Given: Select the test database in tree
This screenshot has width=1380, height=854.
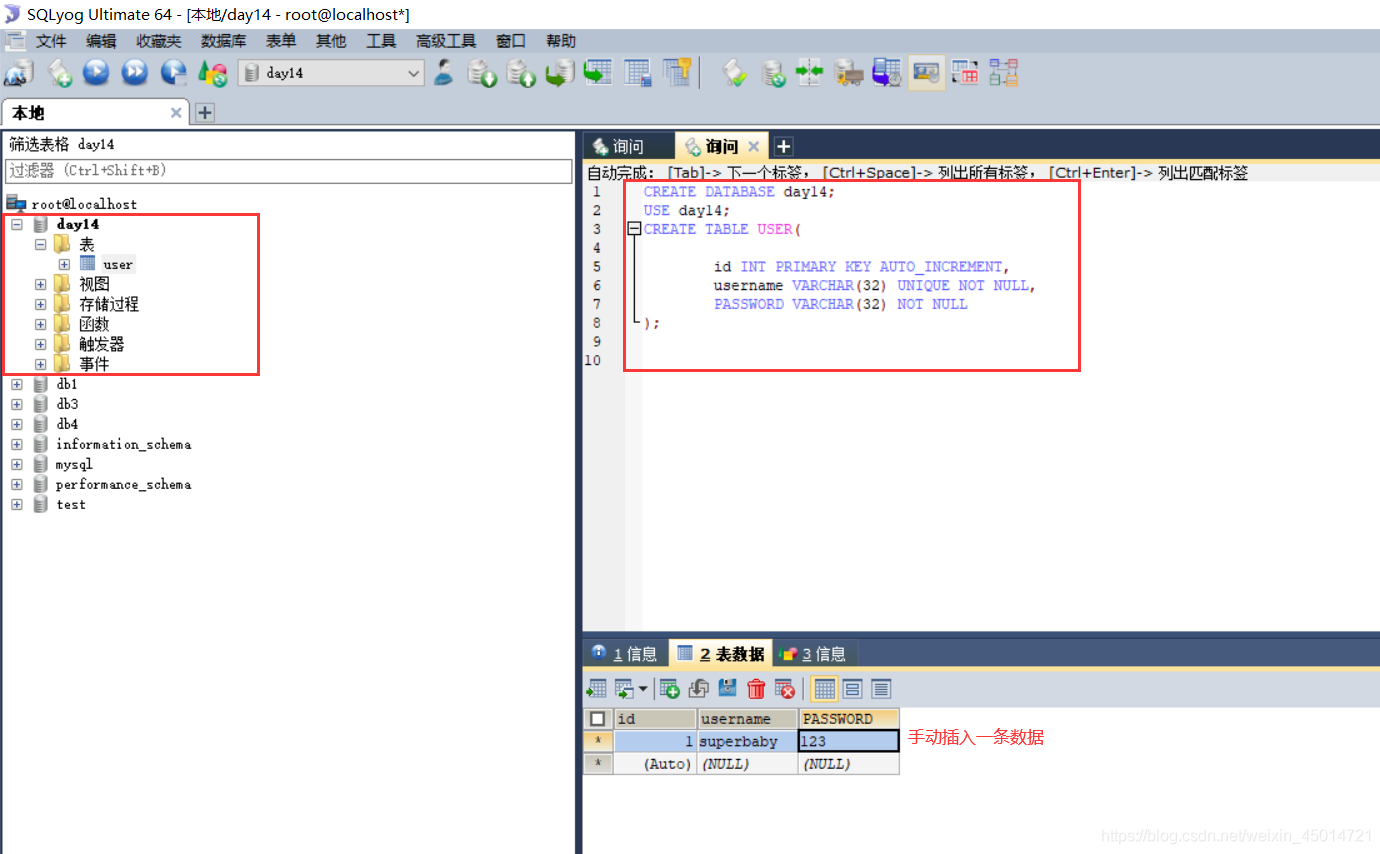Looking at the screenshot, I should point(71,505).
